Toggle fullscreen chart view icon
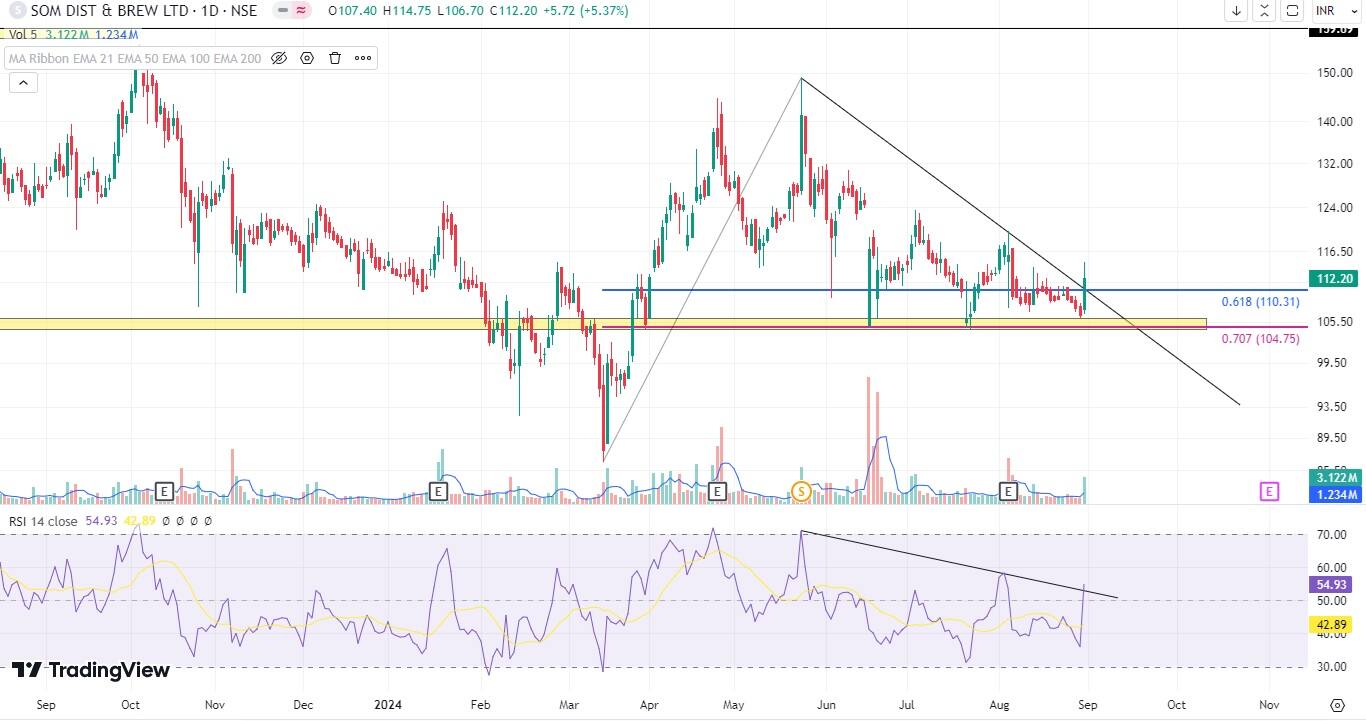The height and width of the screenshot is (721, 1366). 1292,11
